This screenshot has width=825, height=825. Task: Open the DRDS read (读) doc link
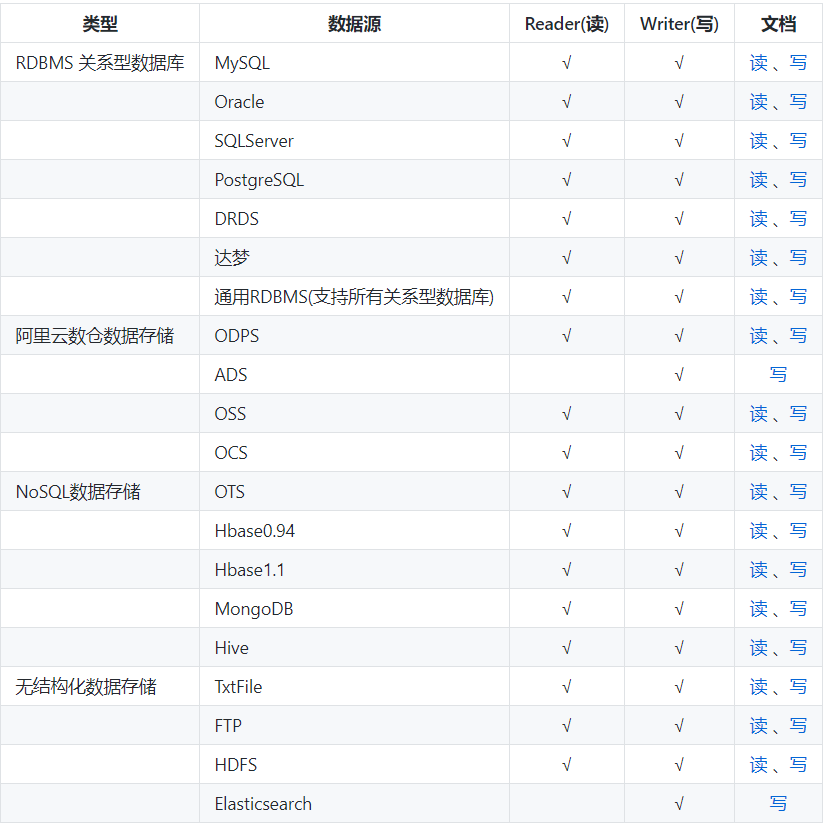pos(758,218)
